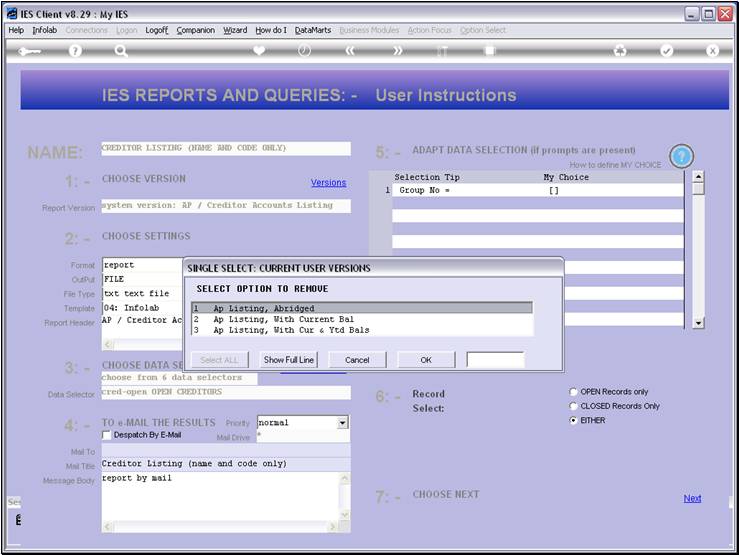The image size is (739, 555).
Task: Select OPEN Records only radio button
Action: (573, 392)
